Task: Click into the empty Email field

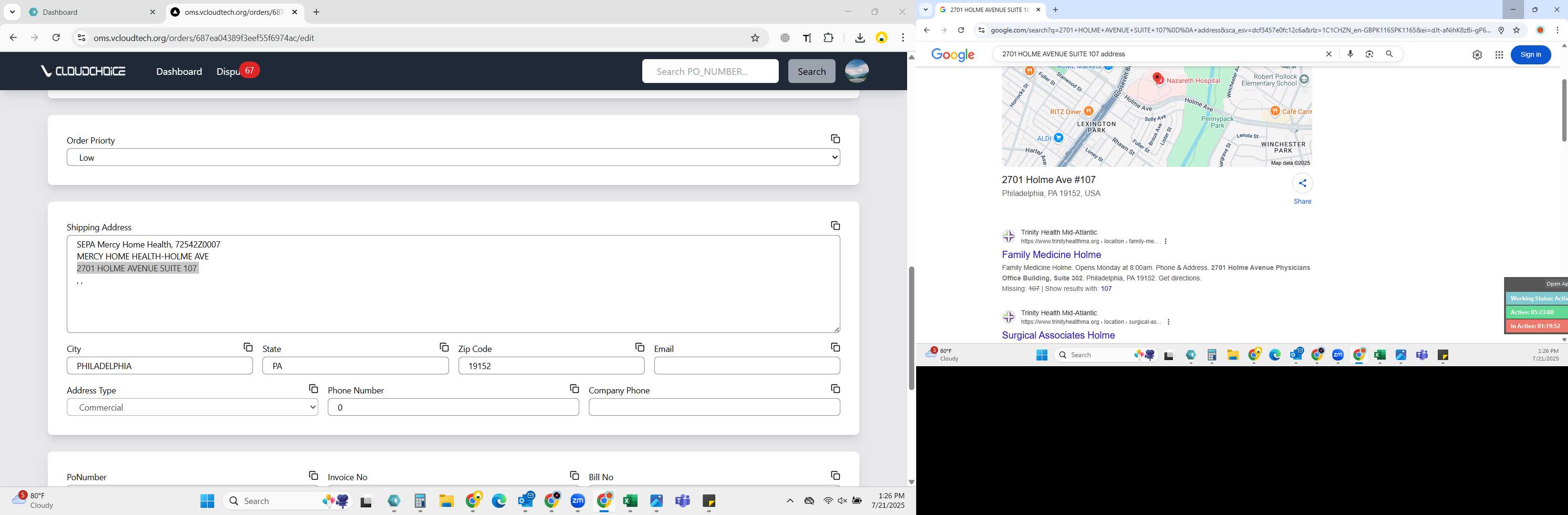Action: 747,366
